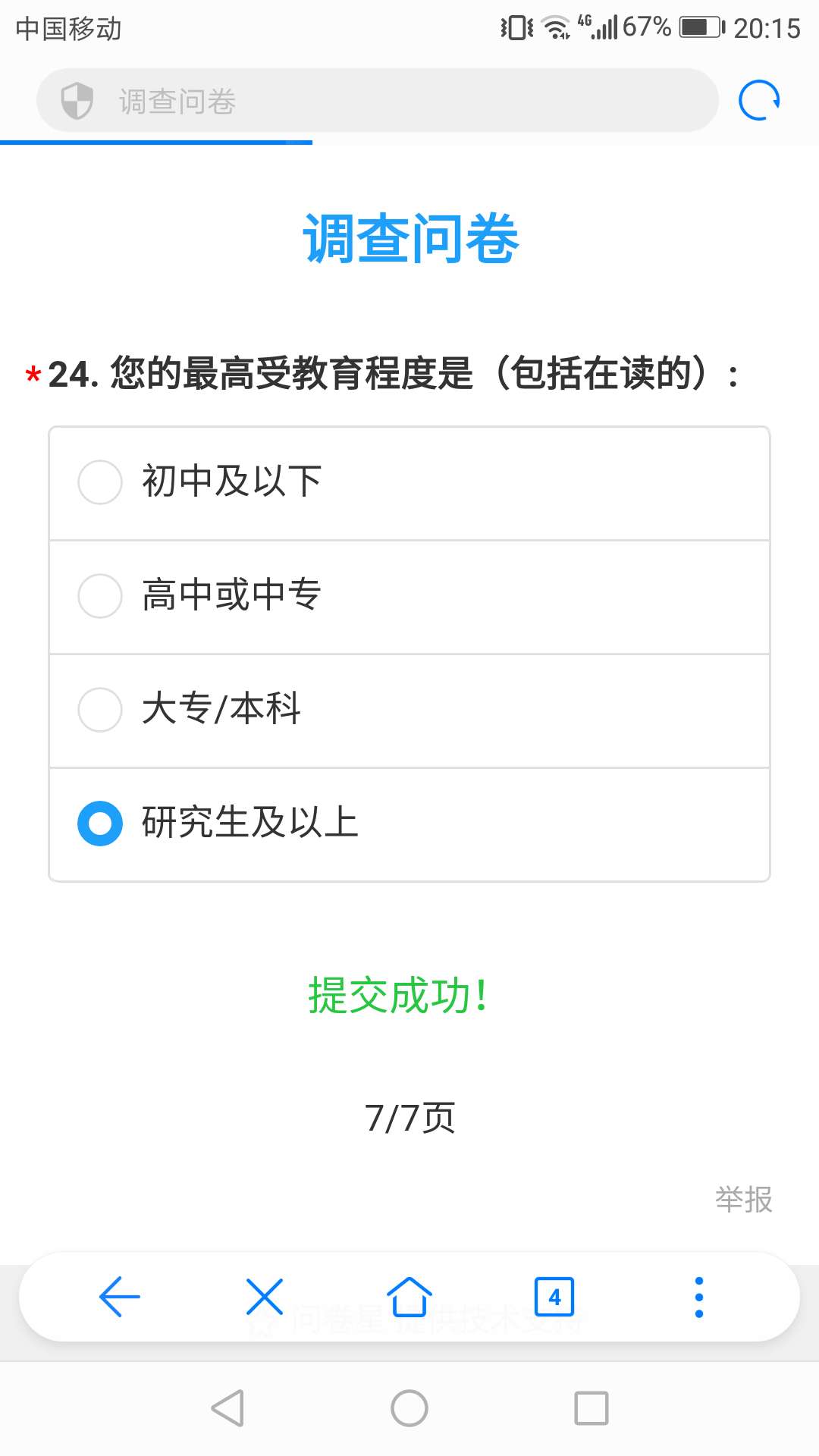Tap the browser back arrow icon
Image resolution: width=819 pixels, height=1456 pixels.
120,1297
